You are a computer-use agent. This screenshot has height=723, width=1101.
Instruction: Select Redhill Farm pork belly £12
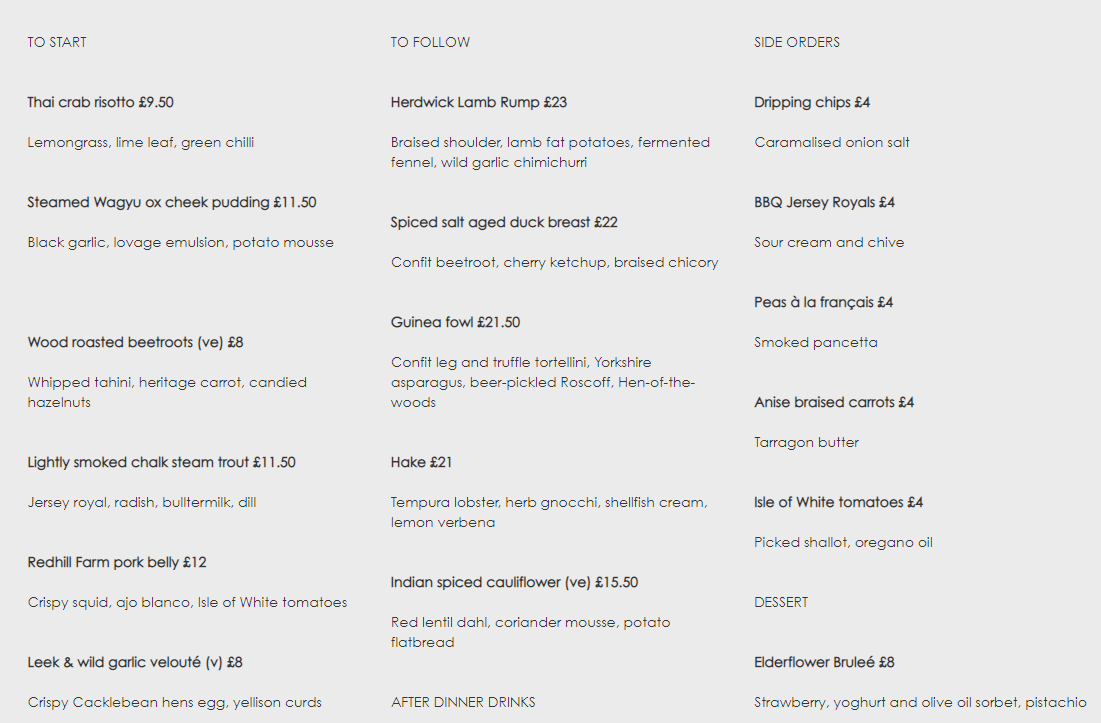coord(117,563)
